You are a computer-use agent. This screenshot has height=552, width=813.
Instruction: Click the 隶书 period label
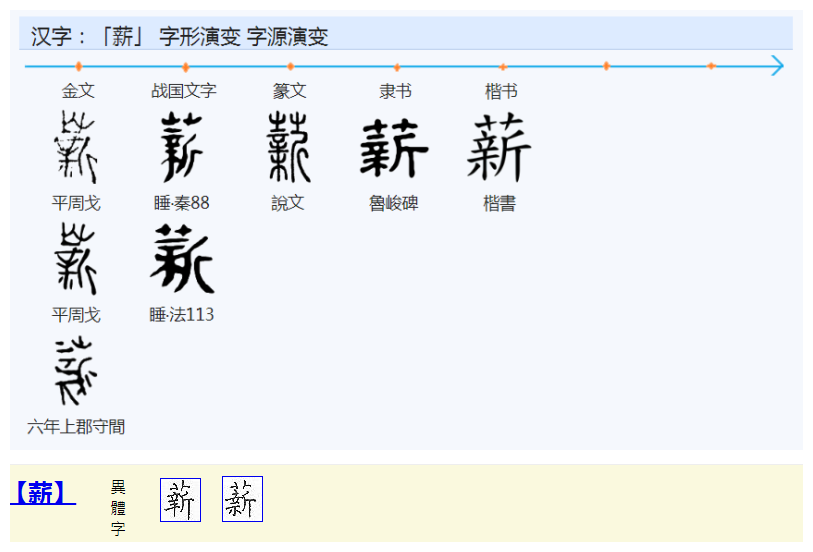click(396, 91)
